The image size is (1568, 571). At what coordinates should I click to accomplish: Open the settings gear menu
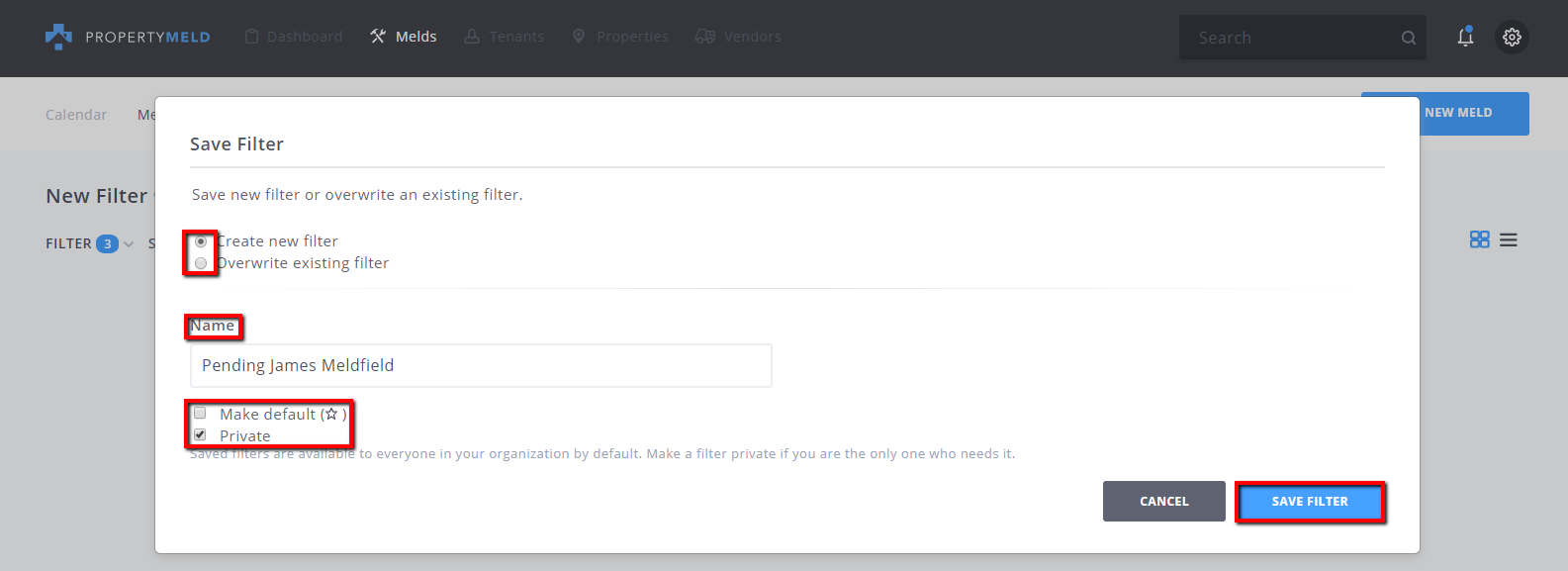click(x=1512, y=37)
